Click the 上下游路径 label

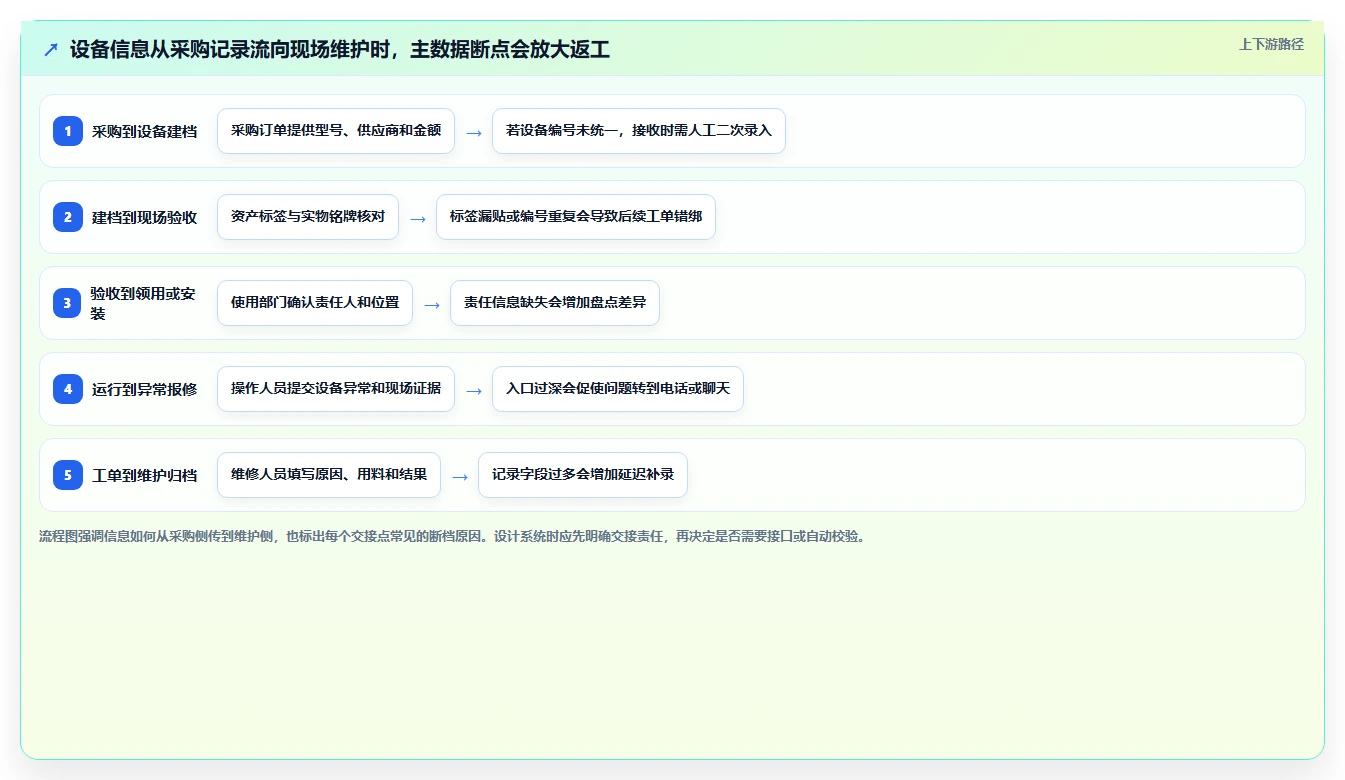tap(1271, 44)
